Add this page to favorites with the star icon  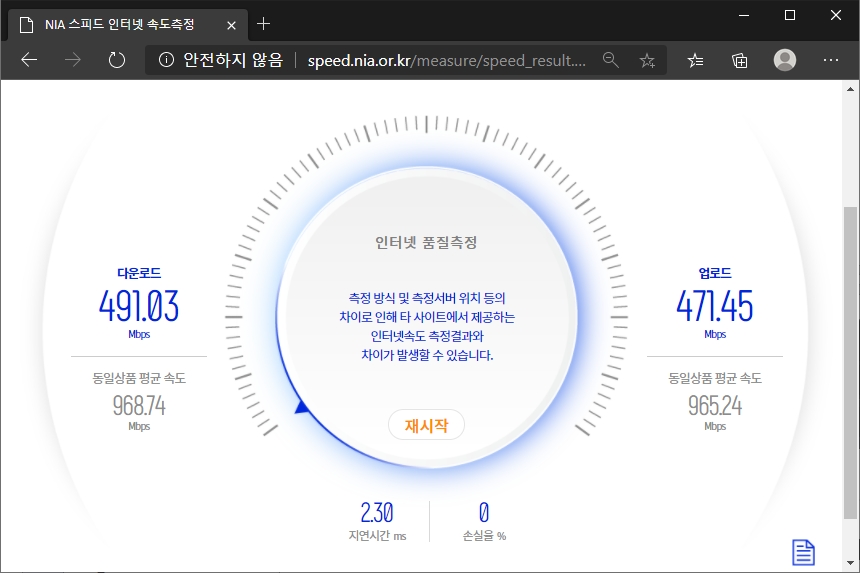(647, 60)
